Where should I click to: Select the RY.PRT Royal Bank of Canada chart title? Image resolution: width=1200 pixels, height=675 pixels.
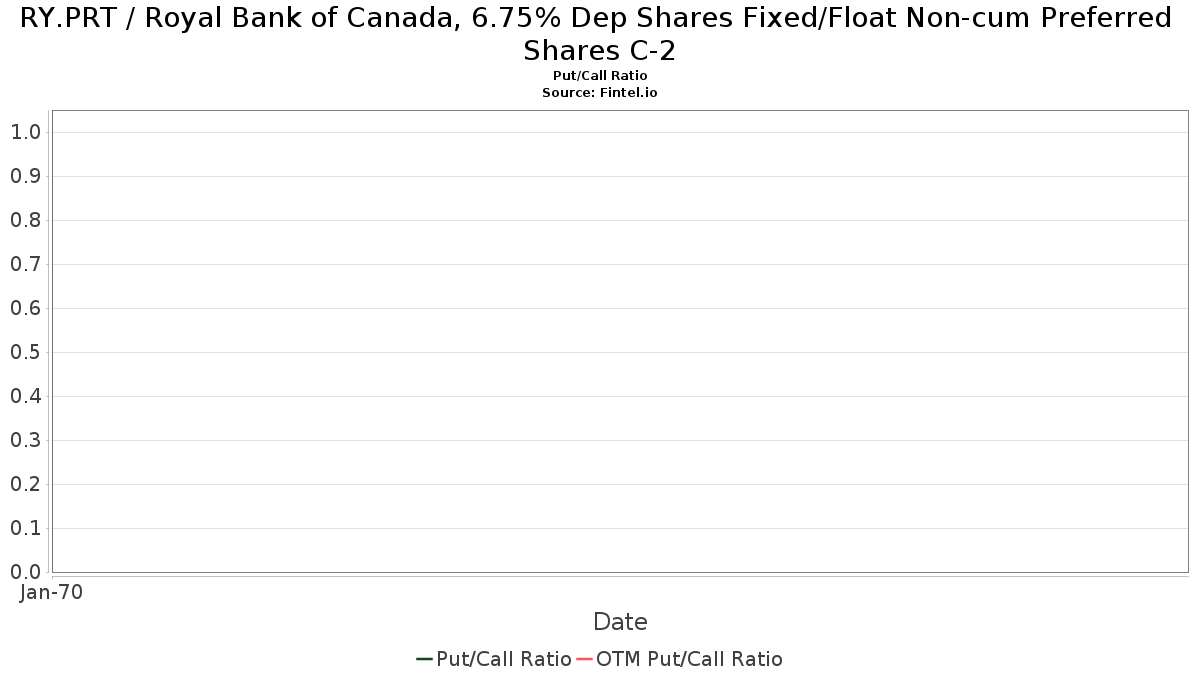point(596,33)
